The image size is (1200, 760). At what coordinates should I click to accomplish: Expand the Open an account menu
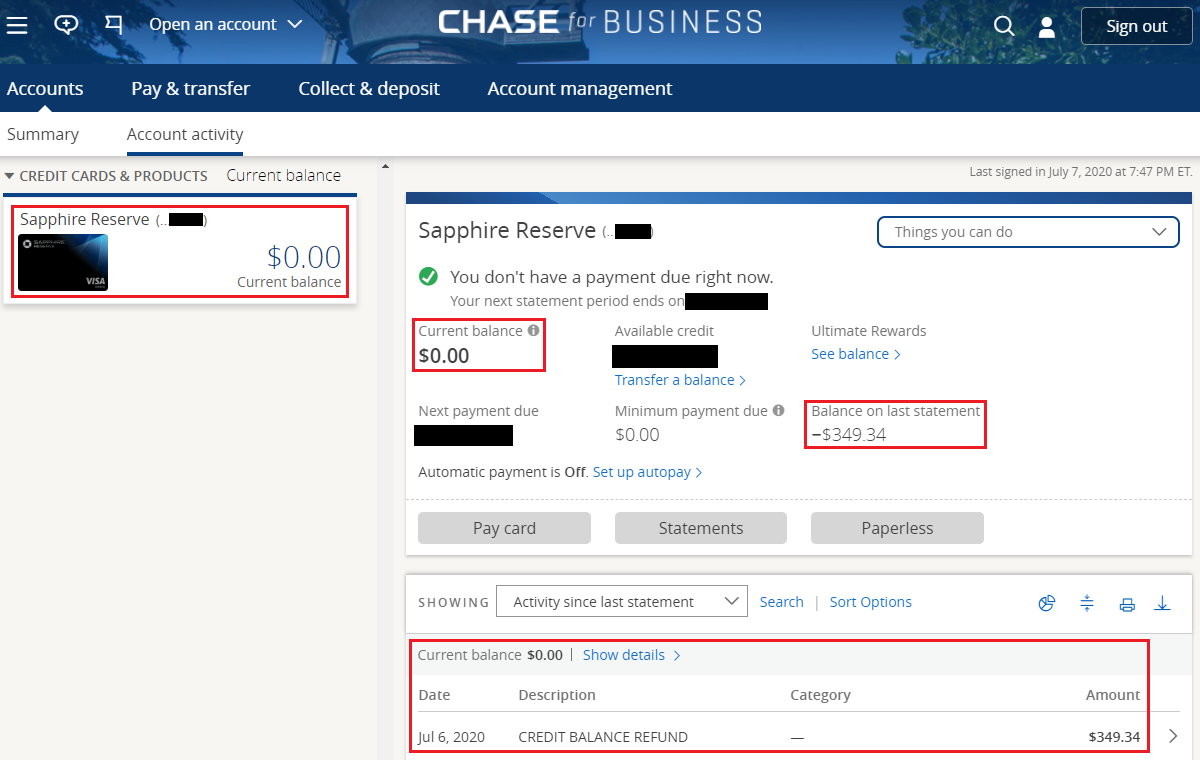[x=225, y=25]
